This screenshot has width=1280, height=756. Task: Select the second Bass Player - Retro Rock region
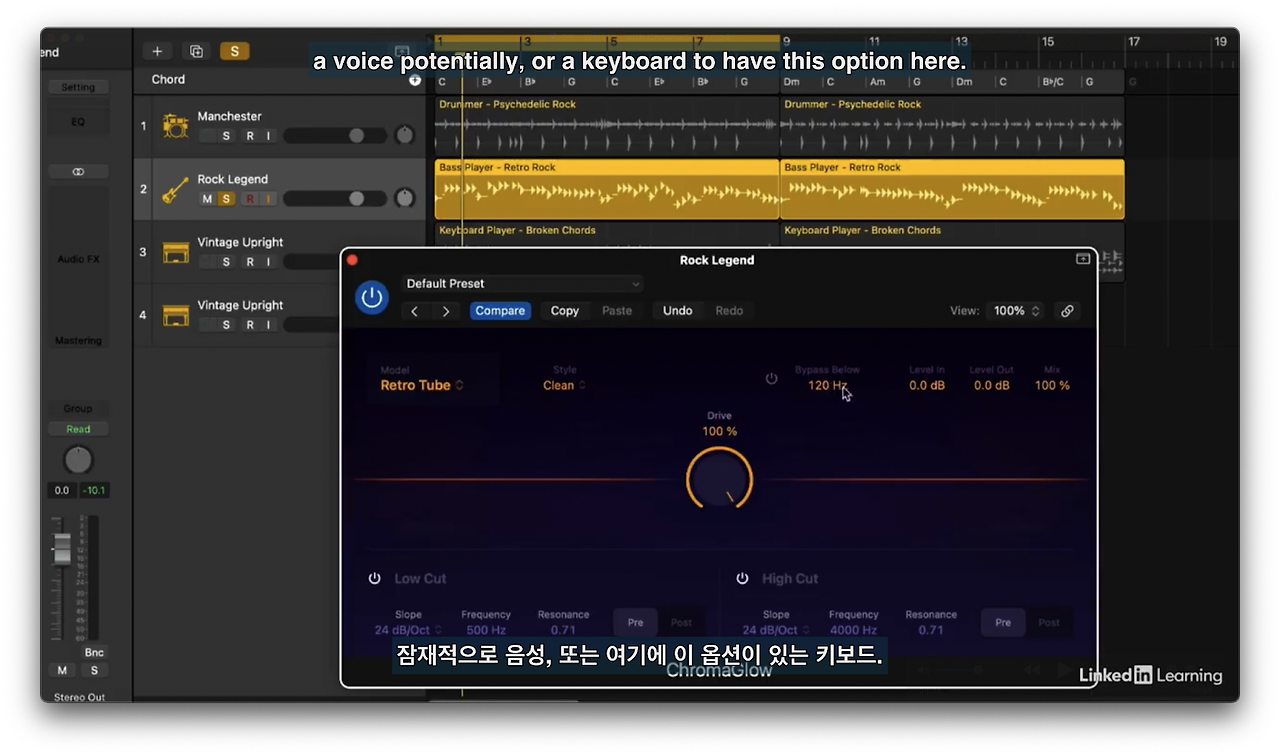pos(952,189)
